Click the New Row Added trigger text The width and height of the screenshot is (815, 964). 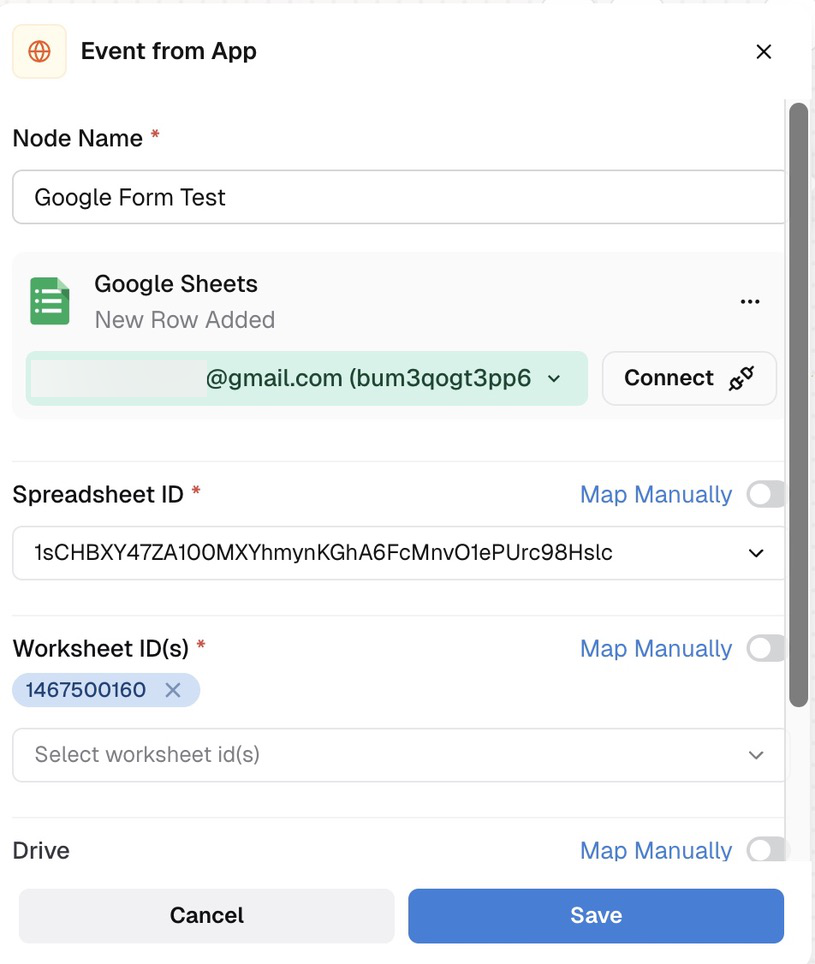pos(184,320)
